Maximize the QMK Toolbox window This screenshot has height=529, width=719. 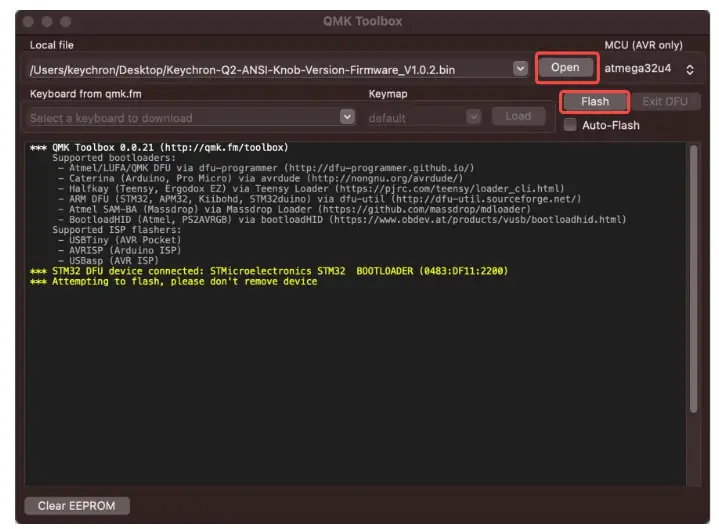[66, 22]
